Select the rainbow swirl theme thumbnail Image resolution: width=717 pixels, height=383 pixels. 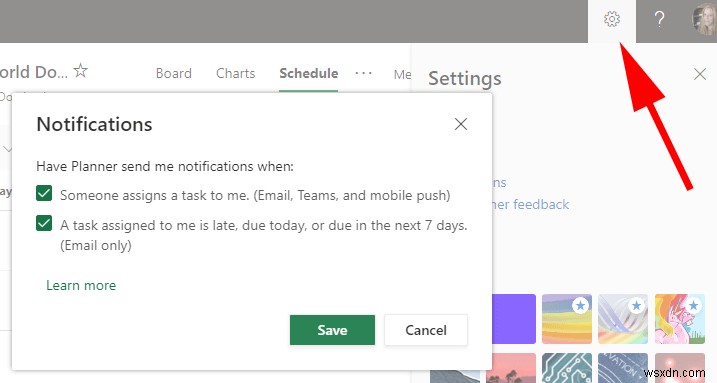[x=623, y=319]
